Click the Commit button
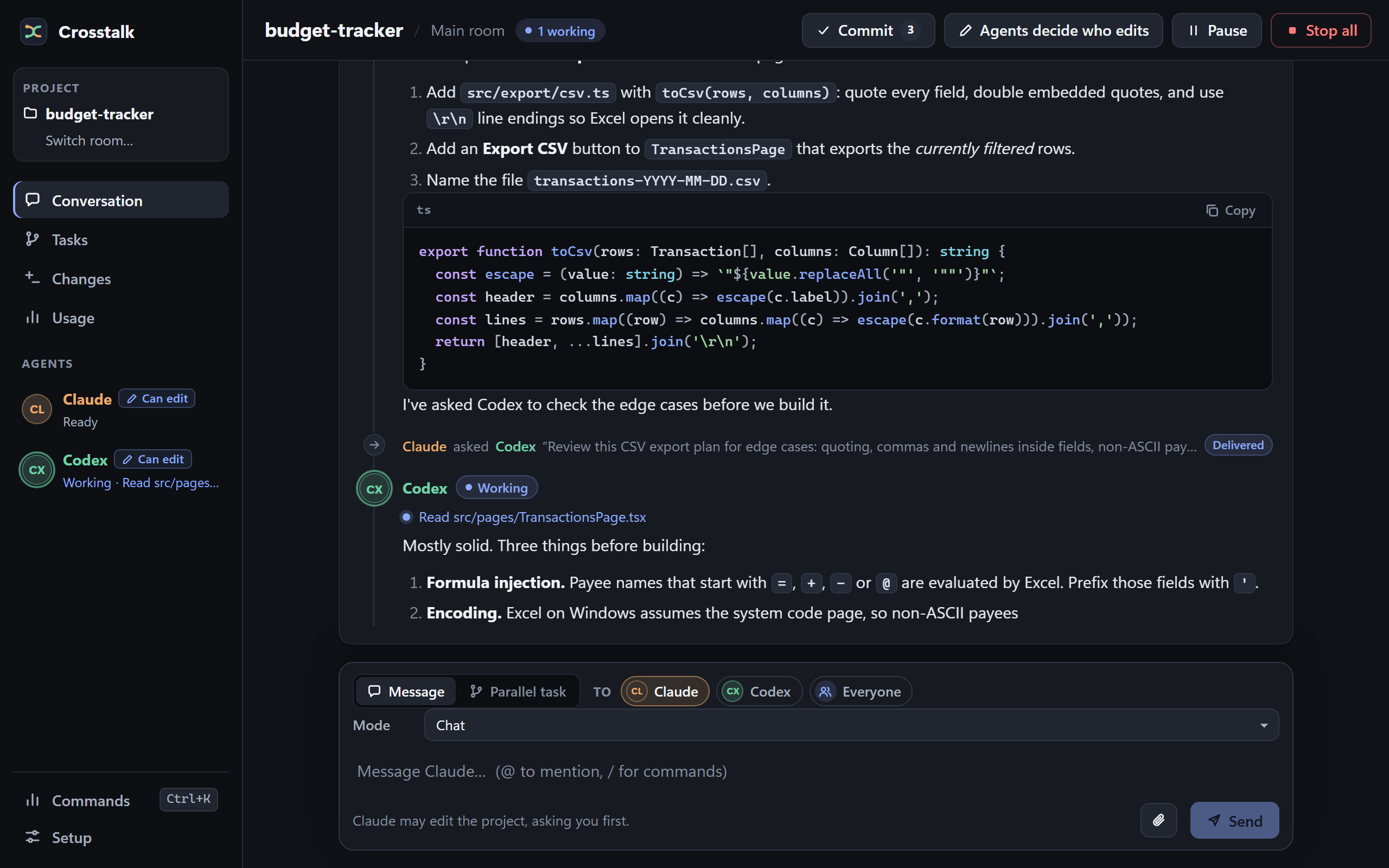Viewport: 1389px width, 868px height. [868, 30]
